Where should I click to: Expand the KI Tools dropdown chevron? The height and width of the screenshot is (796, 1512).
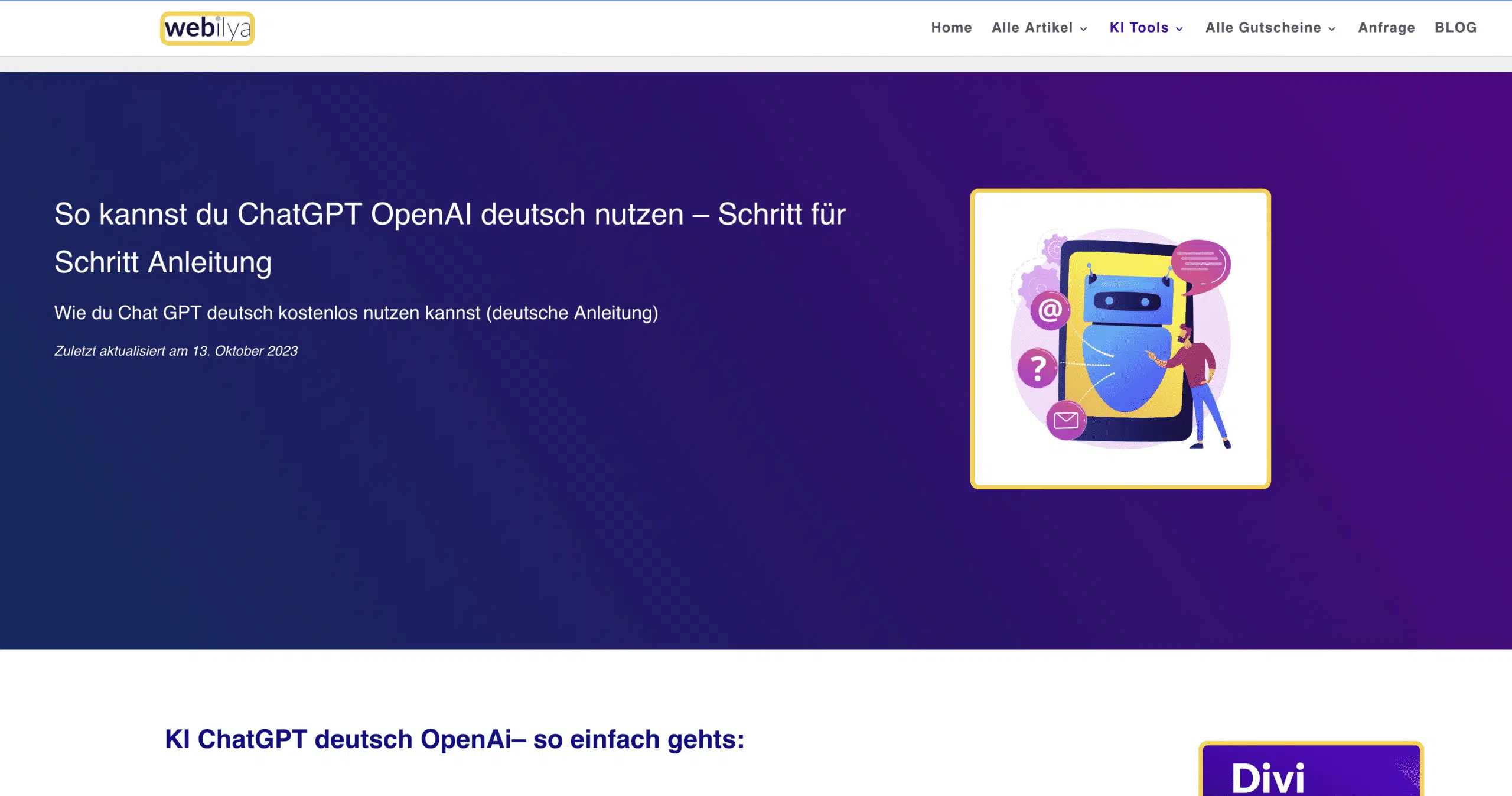pyautogui.click(x=1179, y=29)
